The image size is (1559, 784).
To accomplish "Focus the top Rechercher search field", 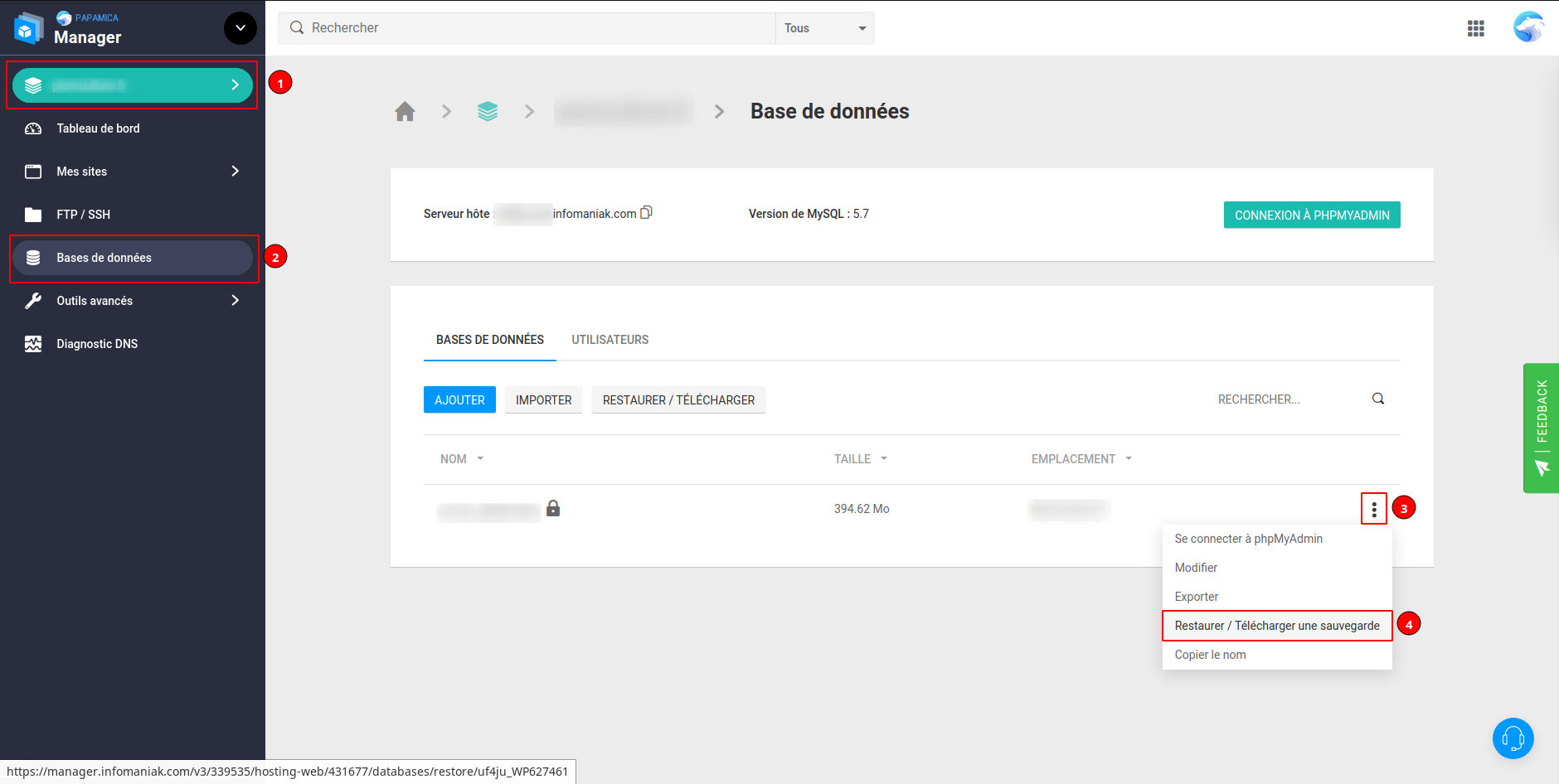I will click(x=531, y=28).
